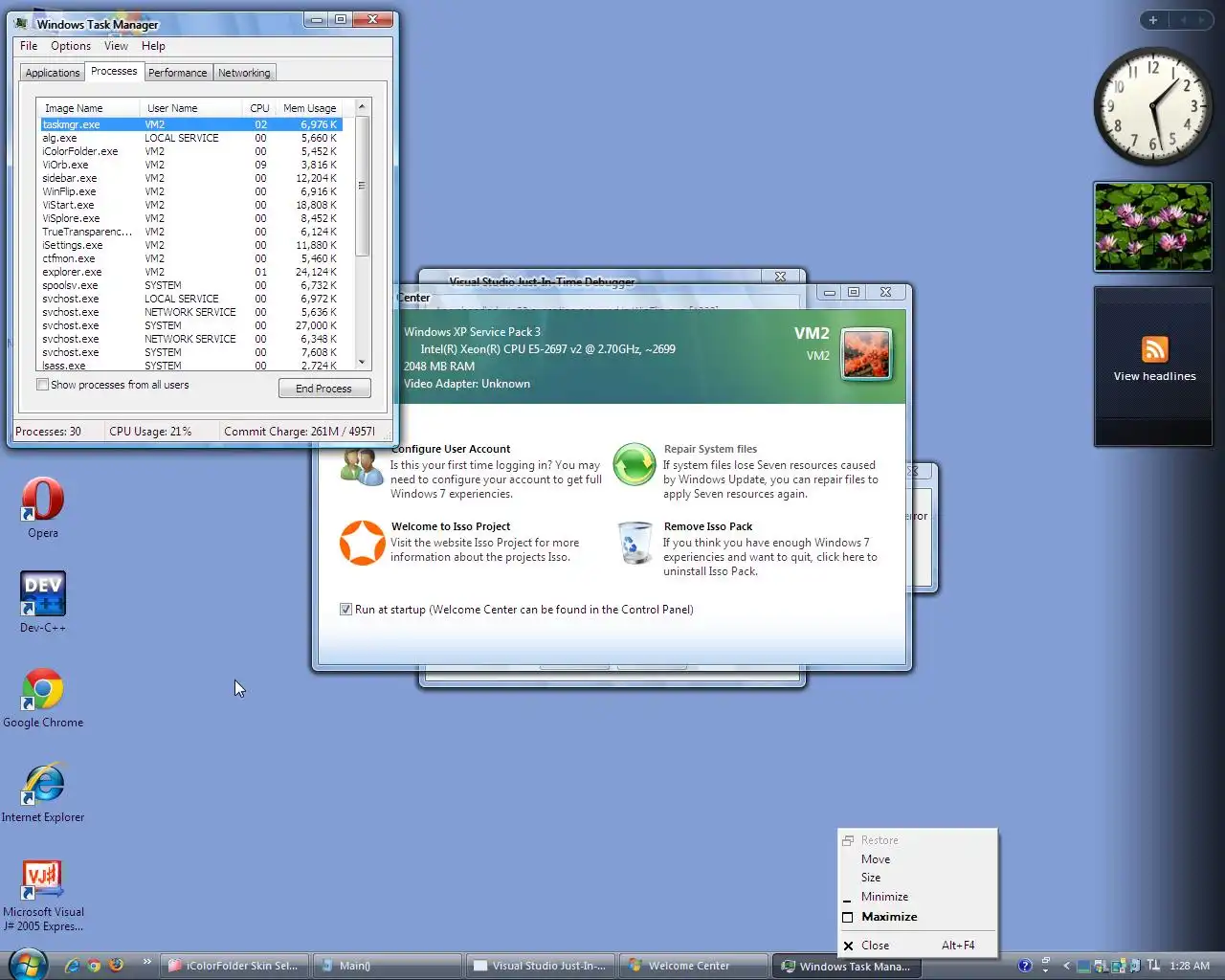1225x980 pixels.
Task: Click the Windows Task Manager title bar icon
Action: click(22, 23)
